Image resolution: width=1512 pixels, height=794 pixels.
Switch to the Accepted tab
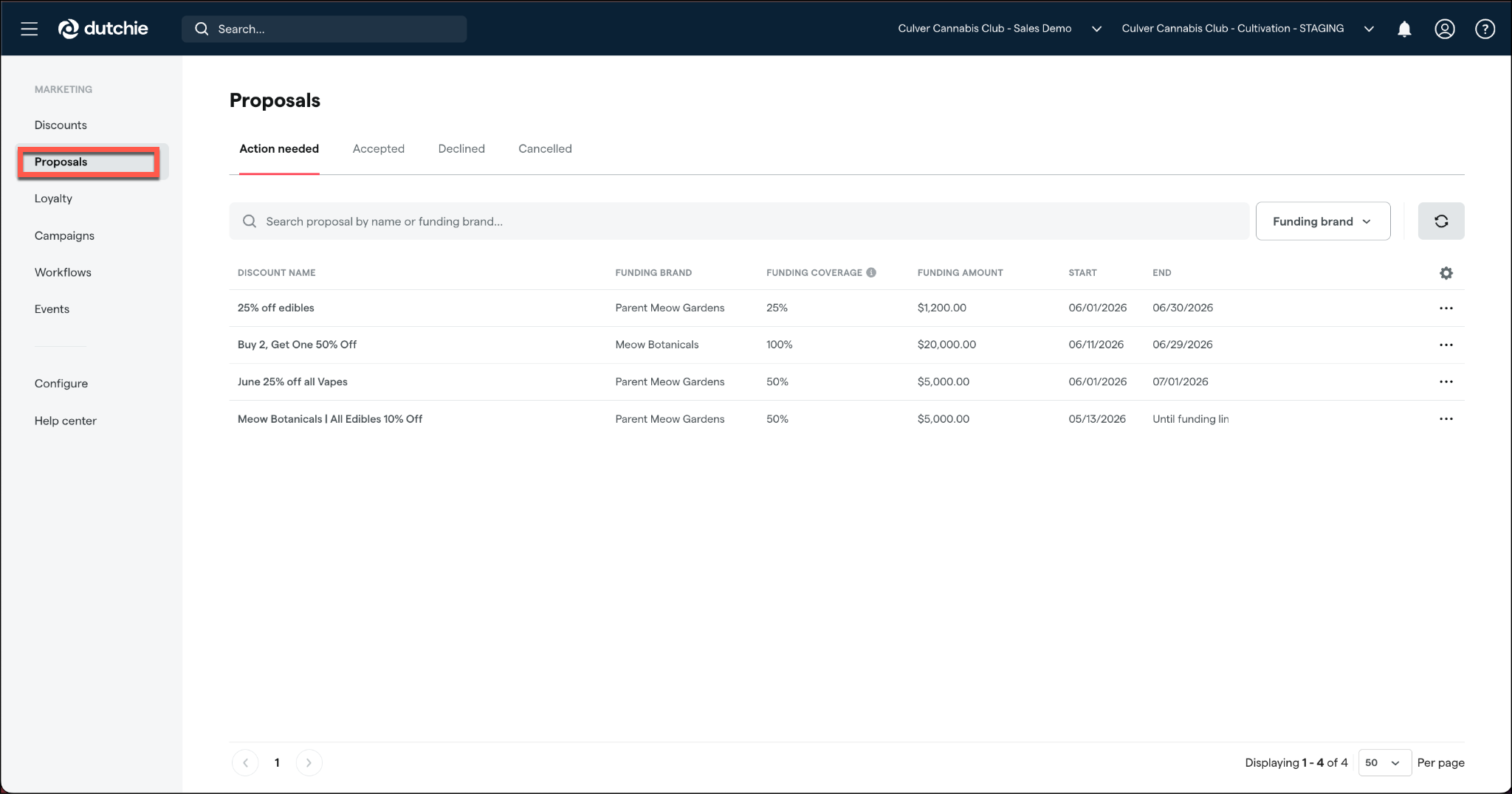pos(379,148)
